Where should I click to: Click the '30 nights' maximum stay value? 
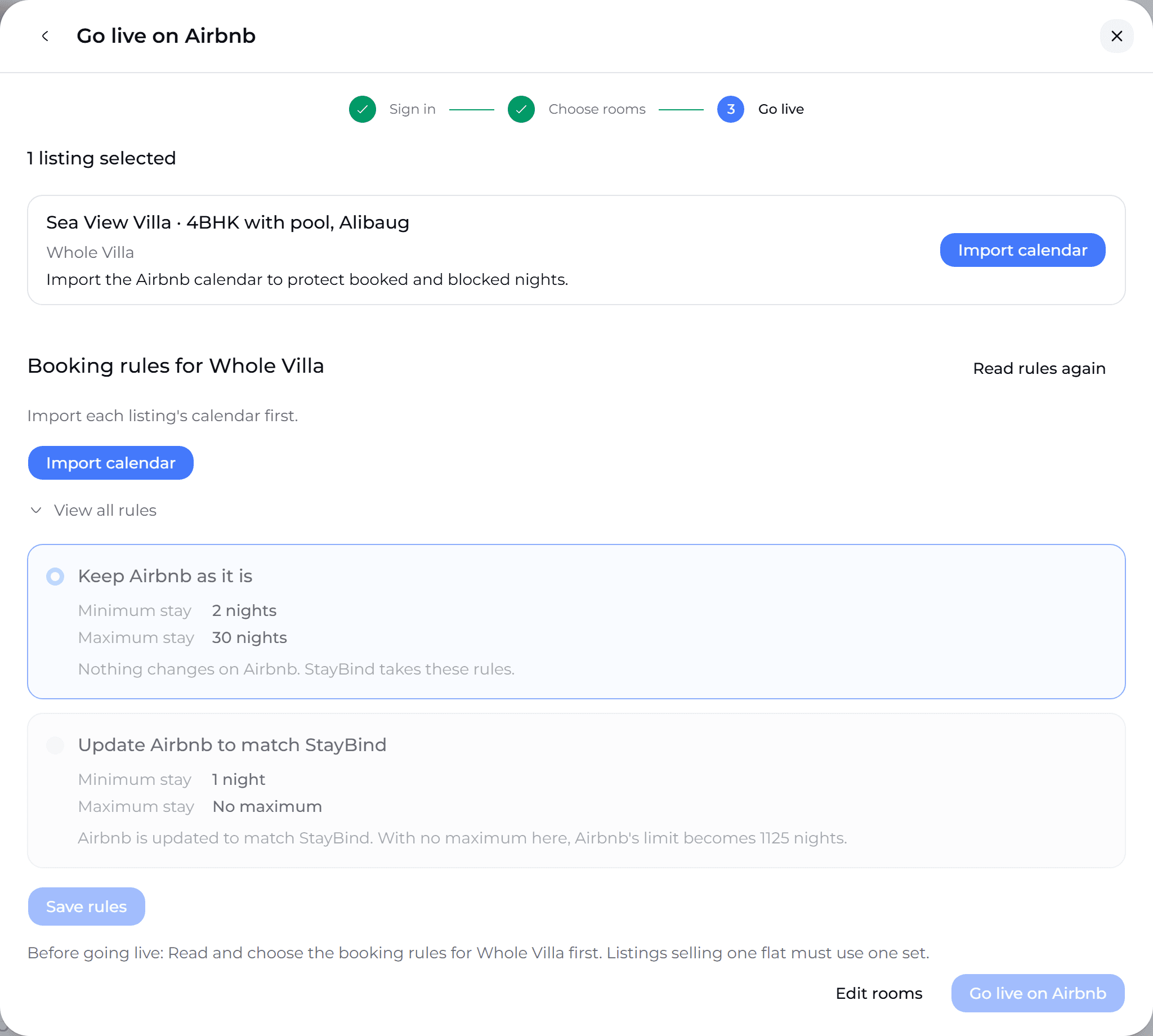click(x=249, y=637)
